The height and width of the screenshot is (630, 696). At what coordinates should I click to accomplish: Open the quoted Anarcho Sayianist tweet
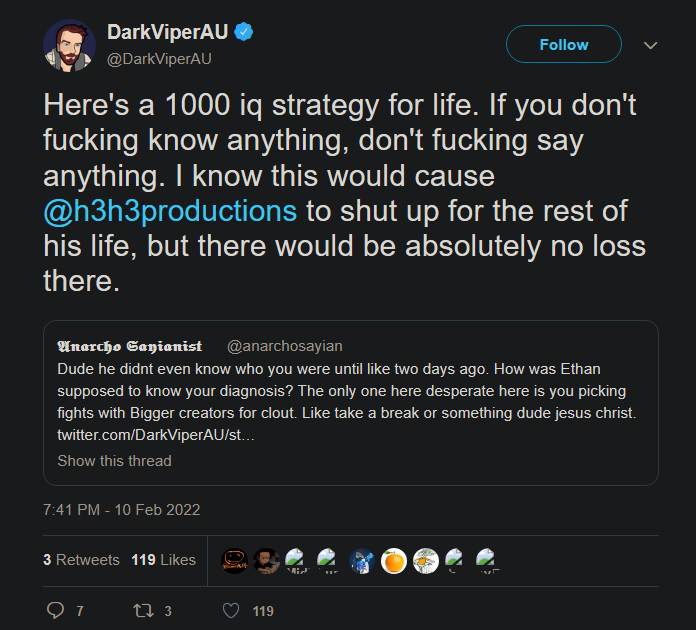tap(350, 390)
